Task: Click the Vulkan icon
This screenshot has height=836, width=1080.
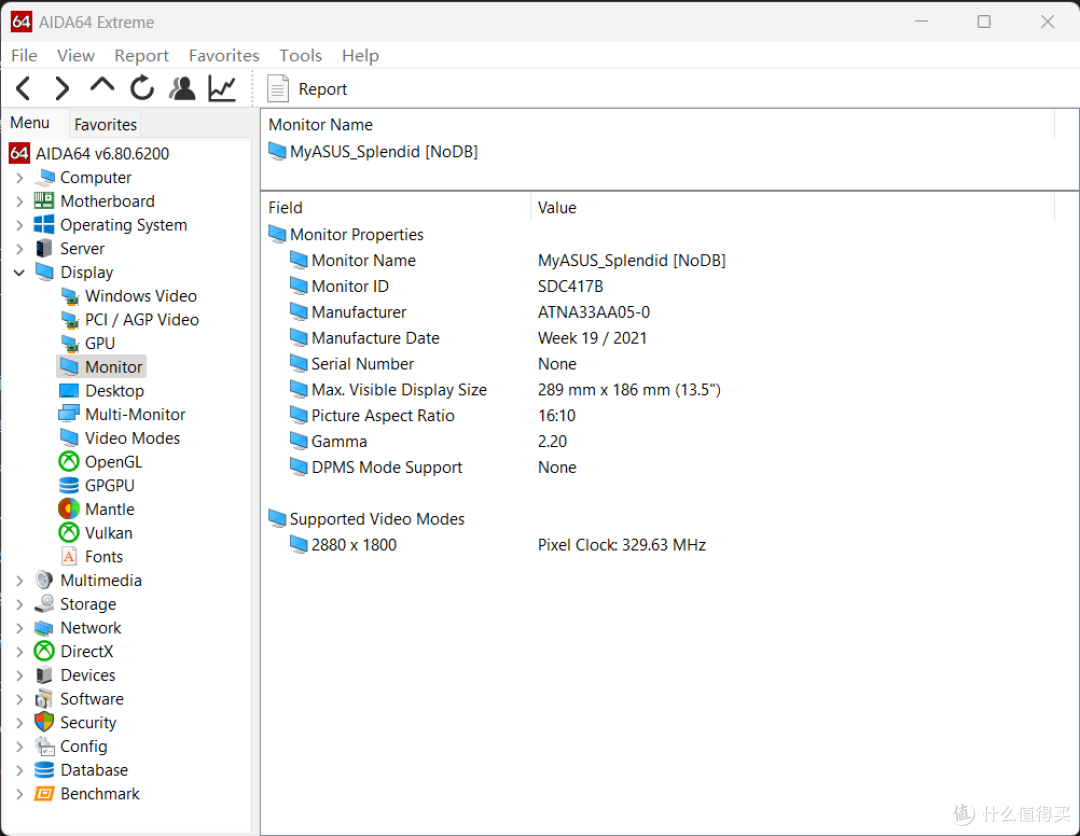Action: (69, 532)
